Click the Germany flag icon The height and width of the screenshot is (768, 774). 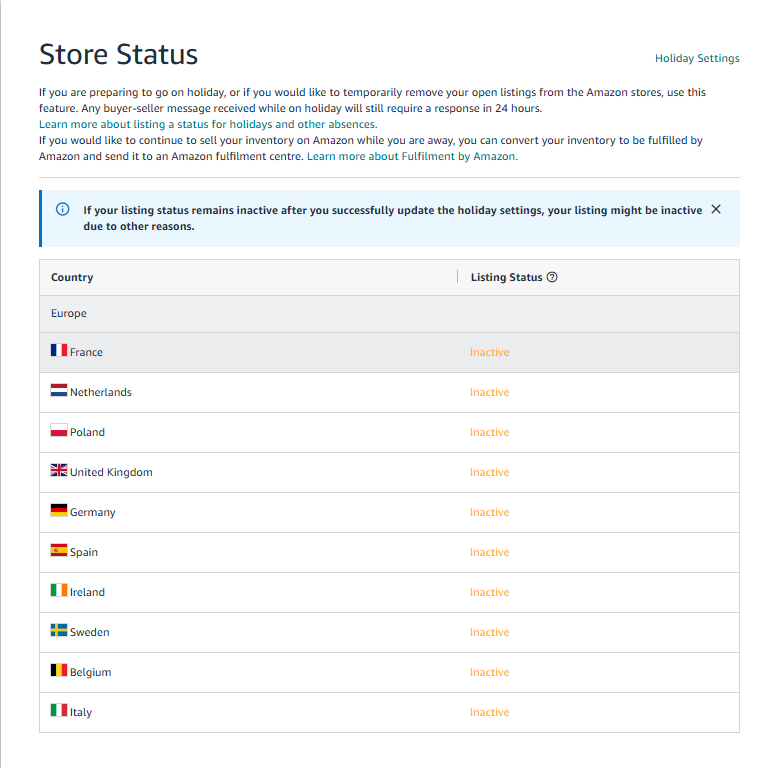point(59,510)
